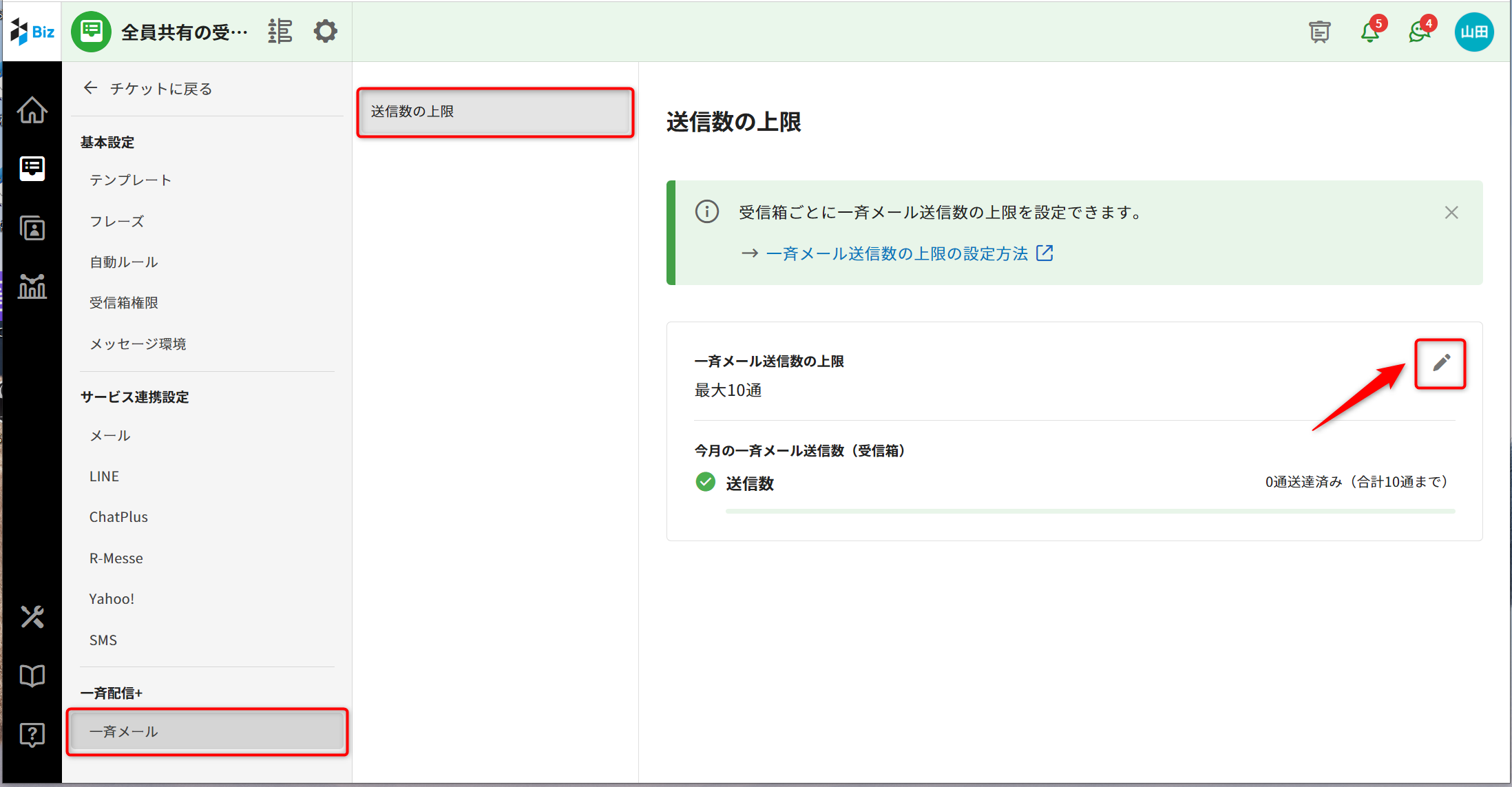Open the analytics chart icon in sidebar
1512x787 pixels.
(32, 286)
